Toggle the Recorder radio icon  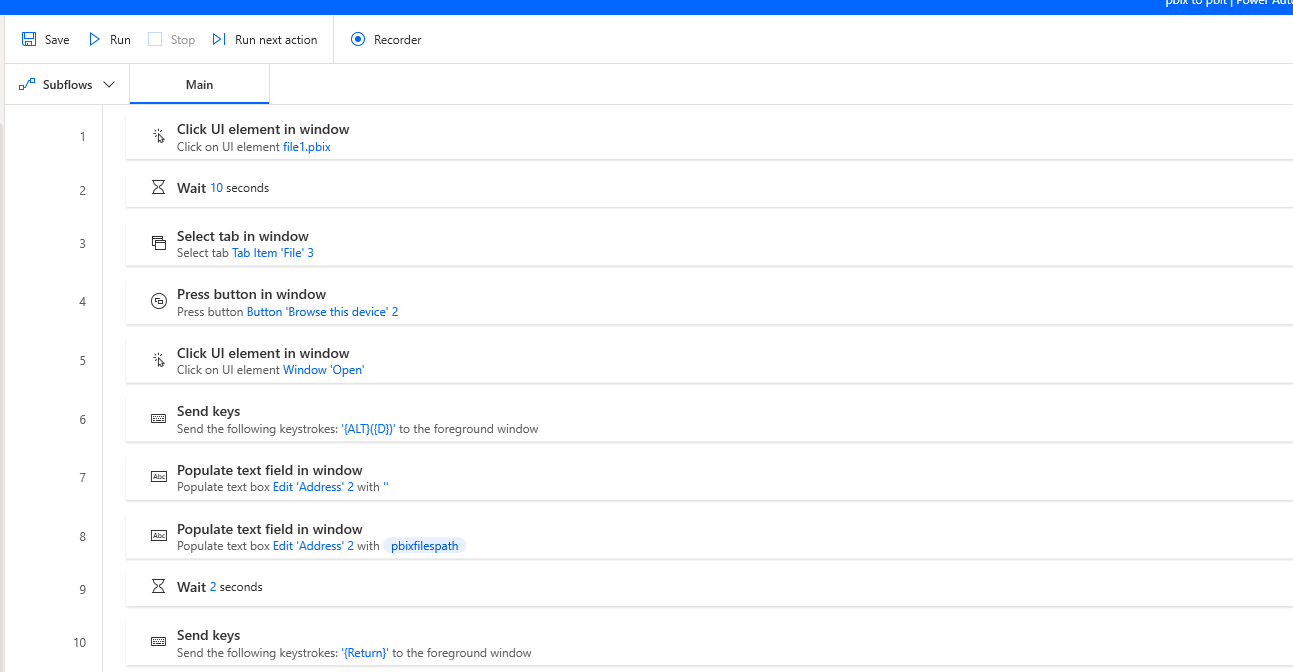(358, 40)
